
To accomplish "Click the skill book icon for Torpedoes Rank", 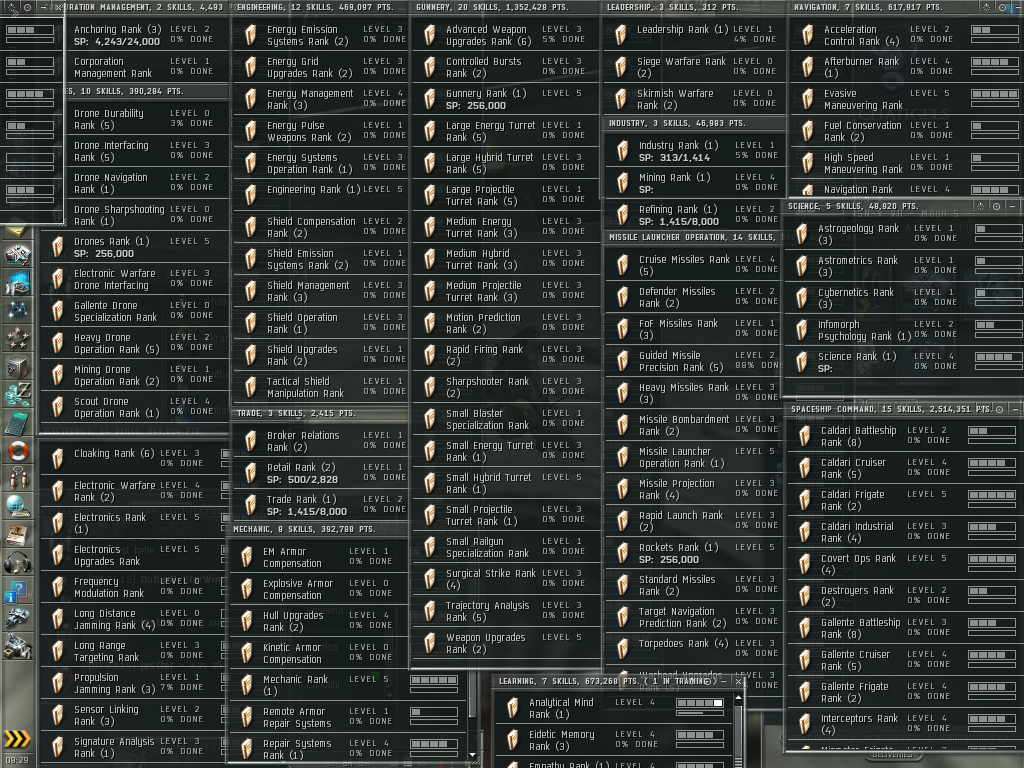I will 622,649.
